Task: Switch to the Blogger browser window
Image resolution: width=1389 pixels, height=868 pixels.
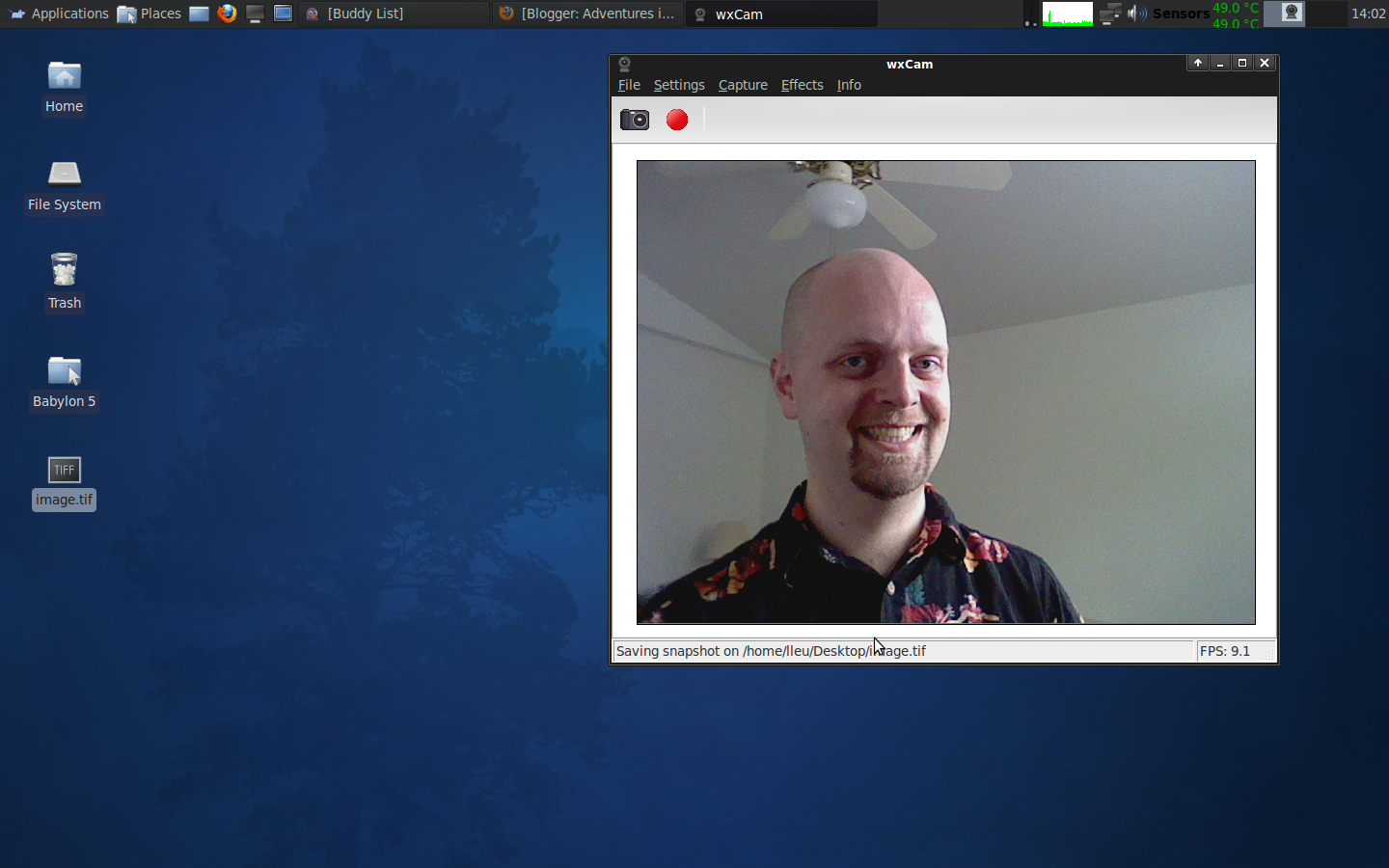Action: [586, 14]
